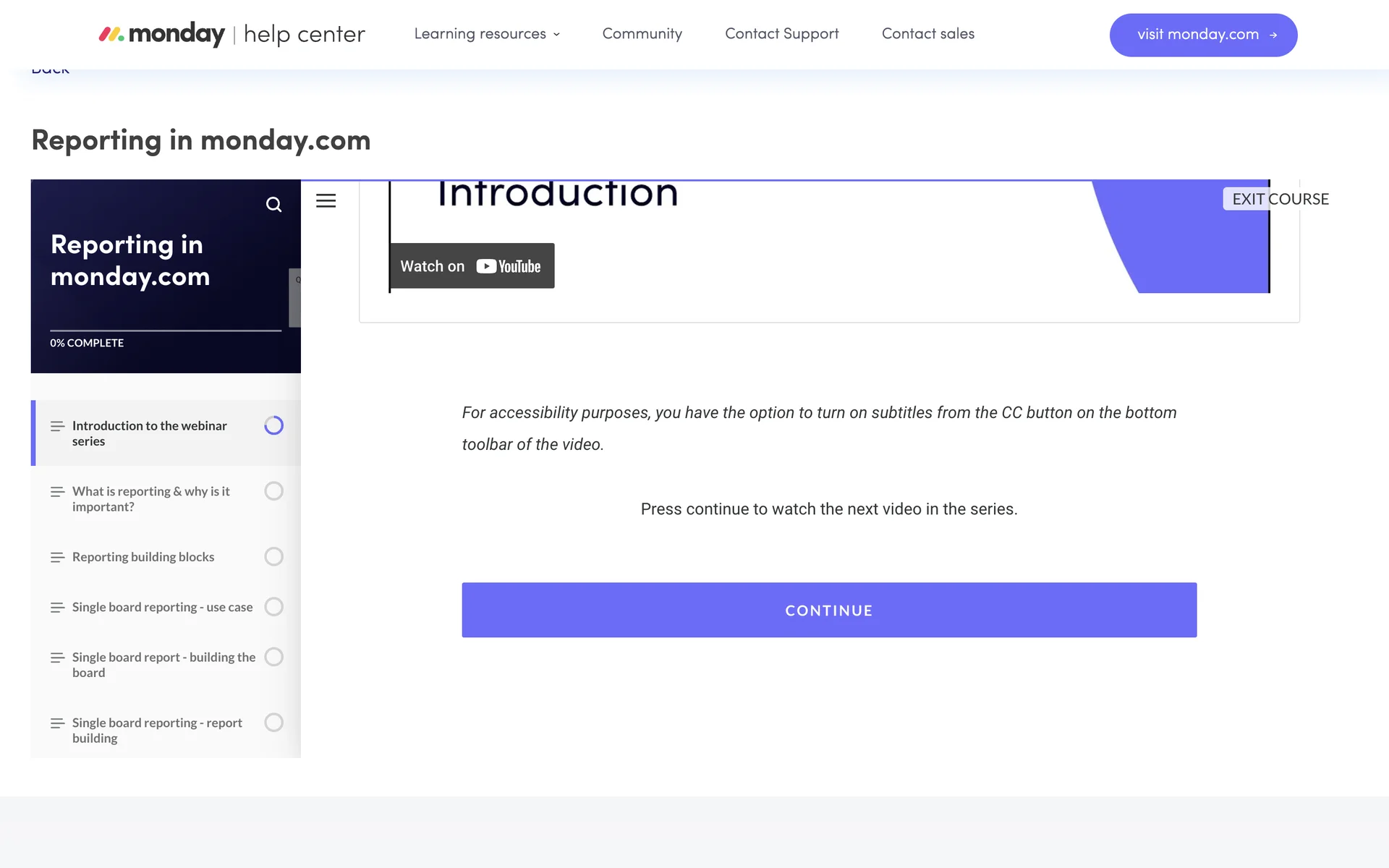This screenshot has width=1389, height=868.
Task: Click progress circle for Reporting building blocks
Action: pyautogui.click(x=273, y=556)
